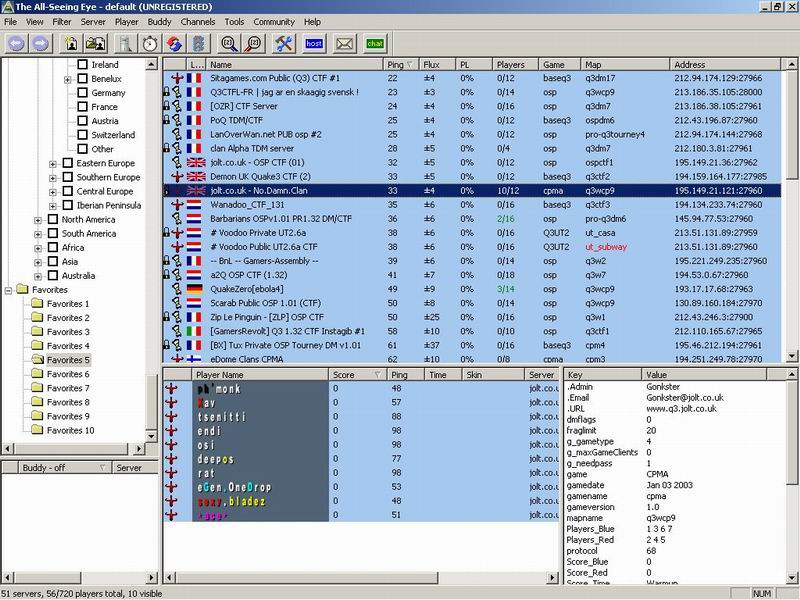800x600 pixels.
Task: Click the group photo toolbar icon
Action: coord(95,43)
